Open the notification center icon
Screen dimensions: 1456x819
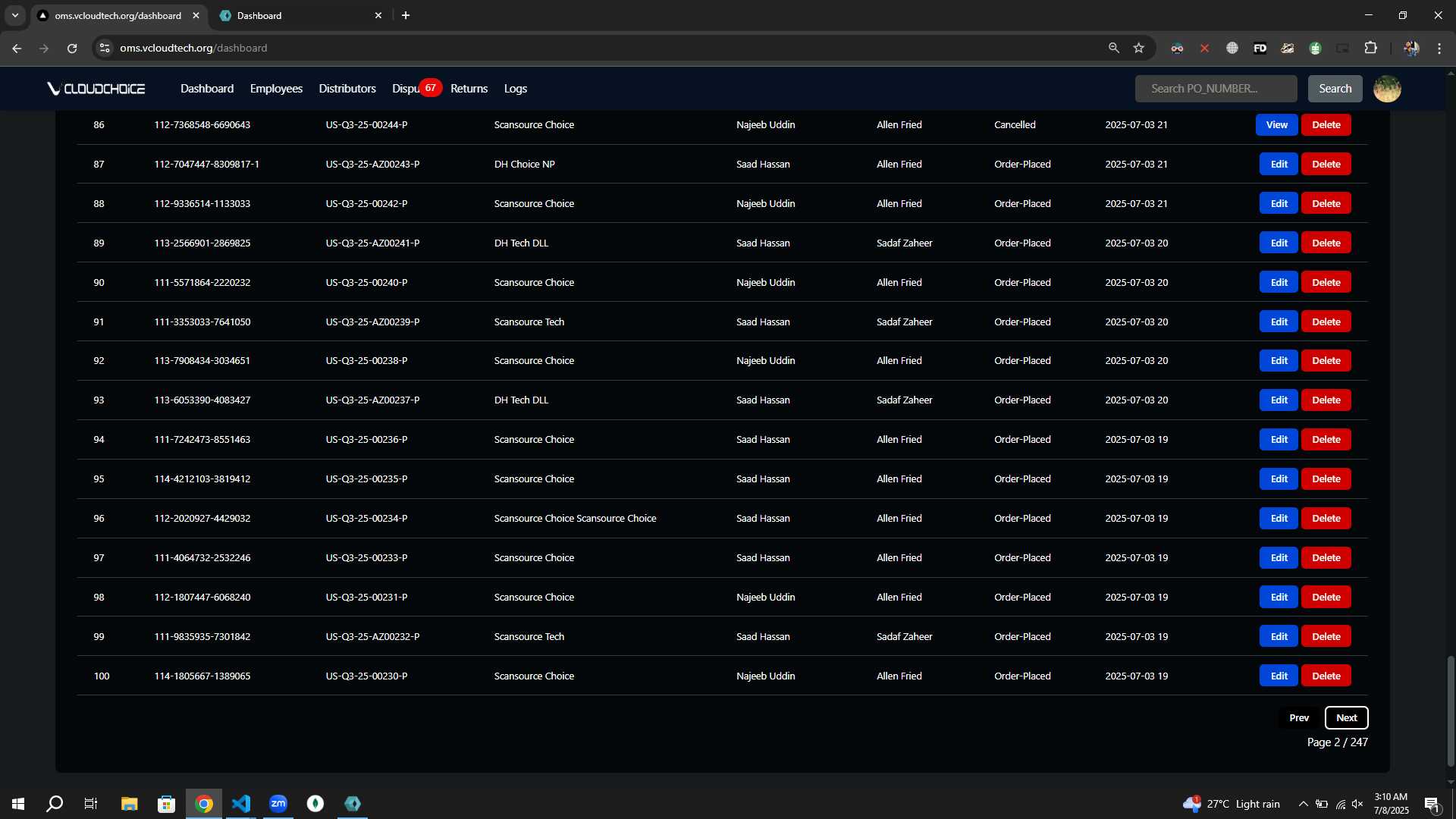[1432, 804]
